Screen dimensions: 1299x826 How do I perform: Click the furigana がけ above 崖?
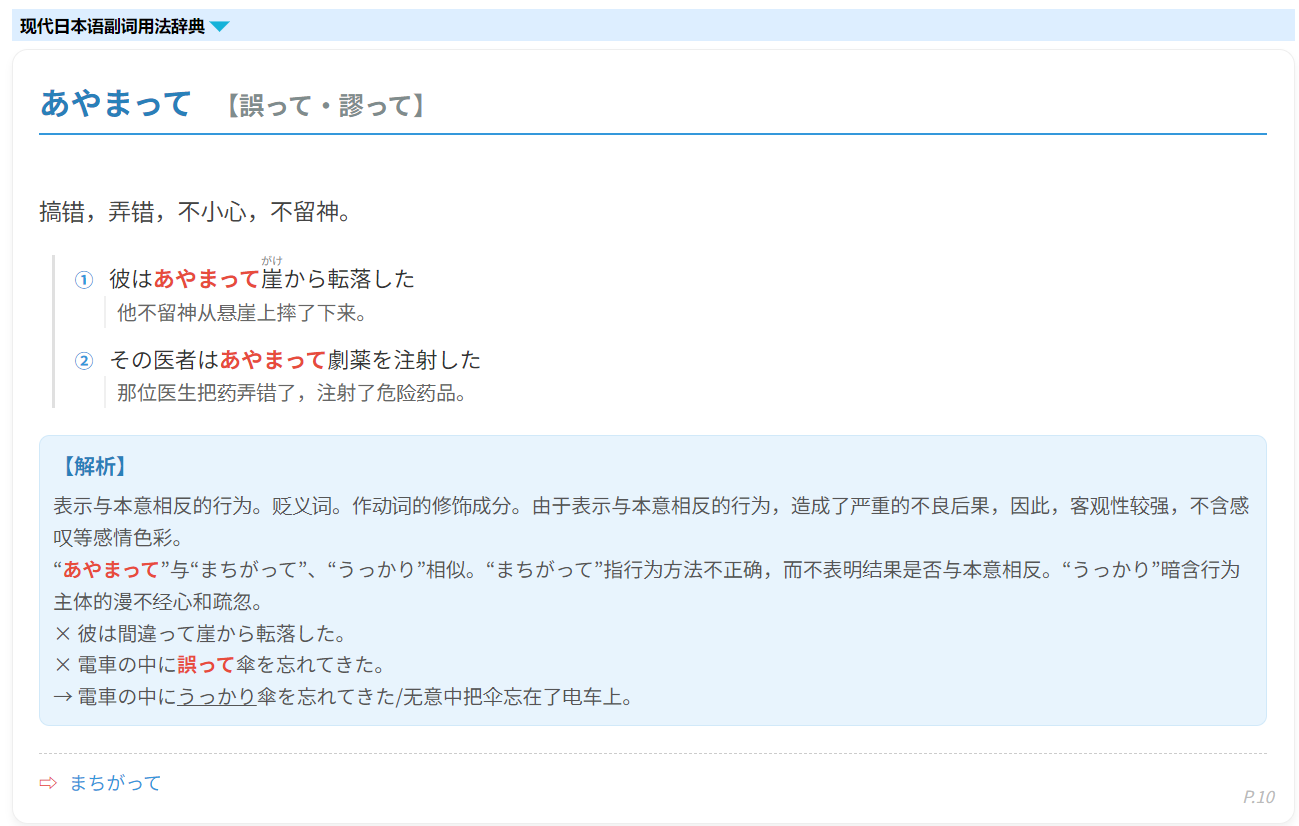tap(272, 262)
